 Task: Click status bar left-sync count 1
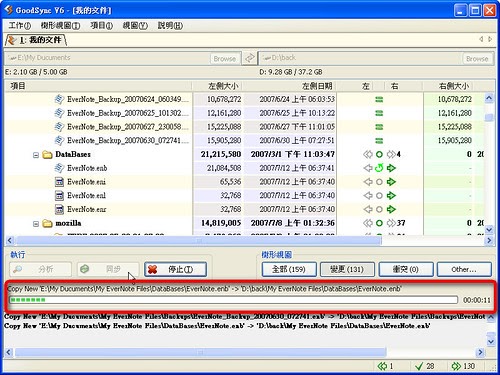point(386,366)
